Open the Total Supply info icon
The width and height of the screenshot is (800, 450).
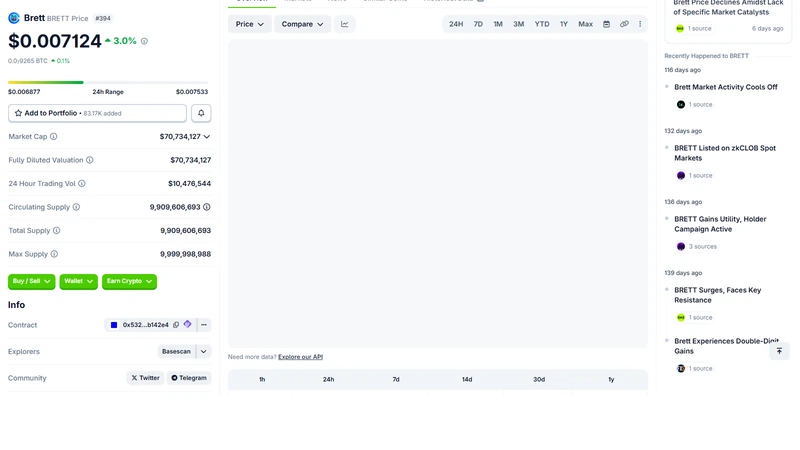tap(57, 231)
